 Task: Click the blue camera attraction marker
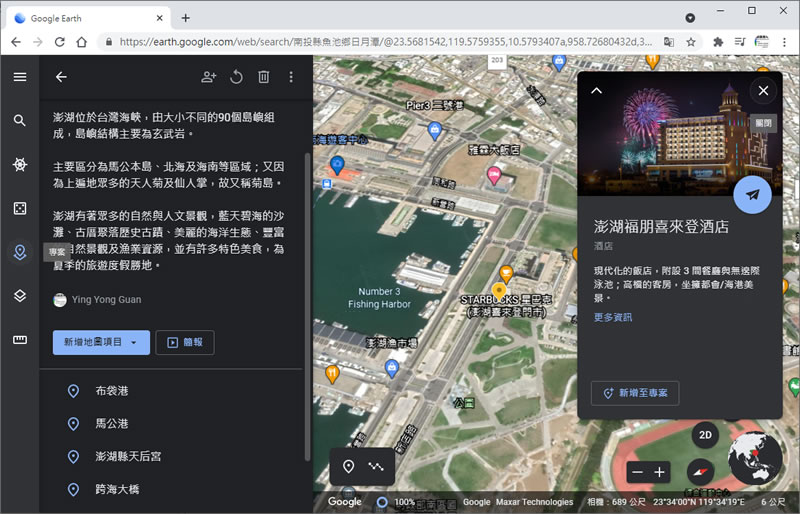point(337,165)
